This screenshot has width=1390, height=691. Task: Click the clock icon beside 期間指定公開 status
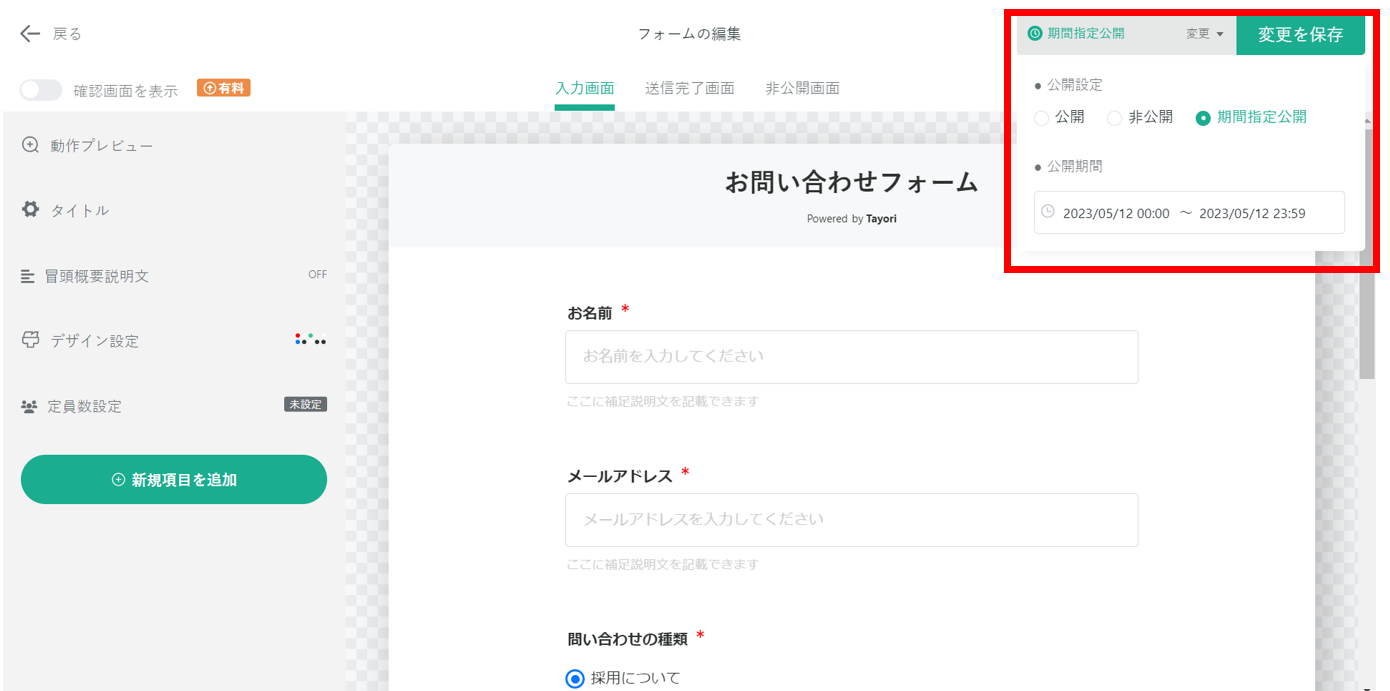tap(1034, 34)
